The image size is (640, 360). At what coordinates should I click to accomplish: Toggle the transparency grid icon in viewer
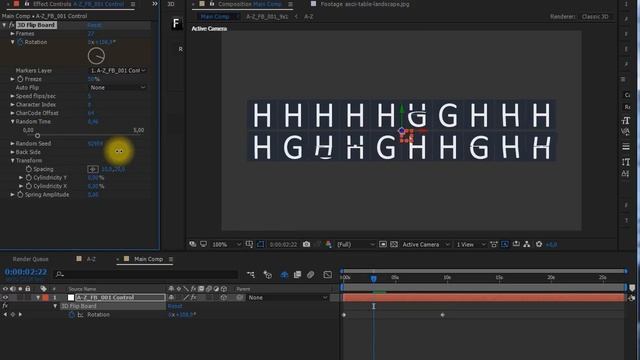(394, 244)
